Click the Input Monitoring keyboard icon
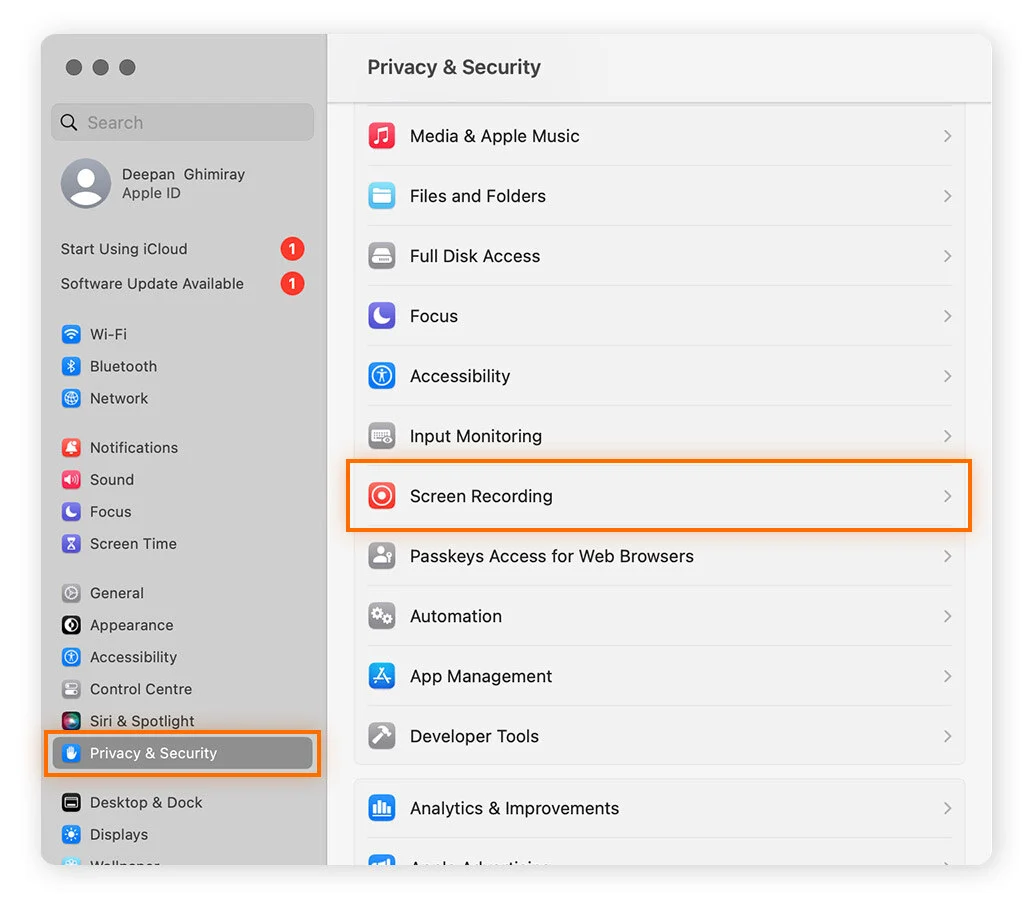This screenshot has height=899, width=1031. click(381, 436)
